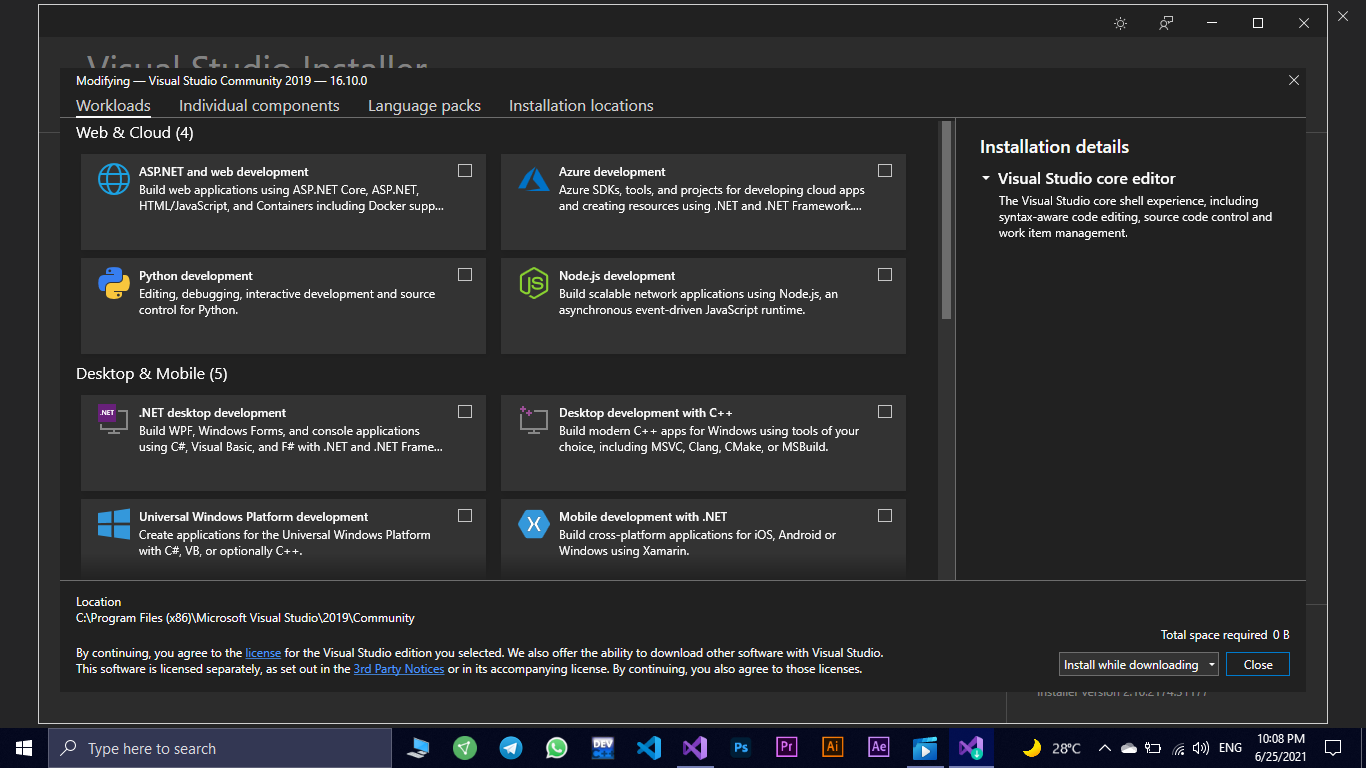This screenshot has height=768, width=1366.
Task: Click the battery tray icon
Action: tap(1153, 748)
